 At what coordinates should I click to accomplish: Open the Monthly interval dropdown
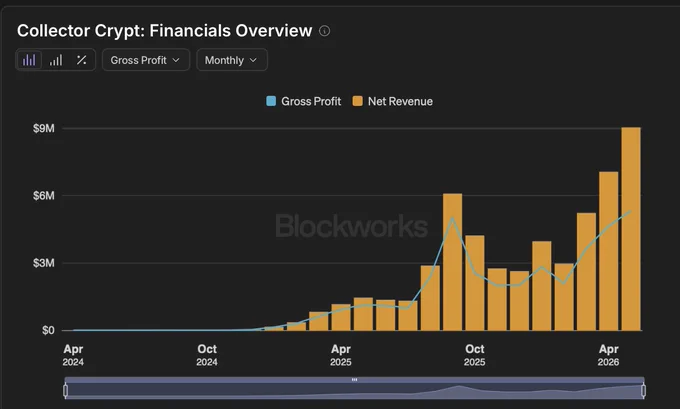pyautogui.click(x=232, y=60)
